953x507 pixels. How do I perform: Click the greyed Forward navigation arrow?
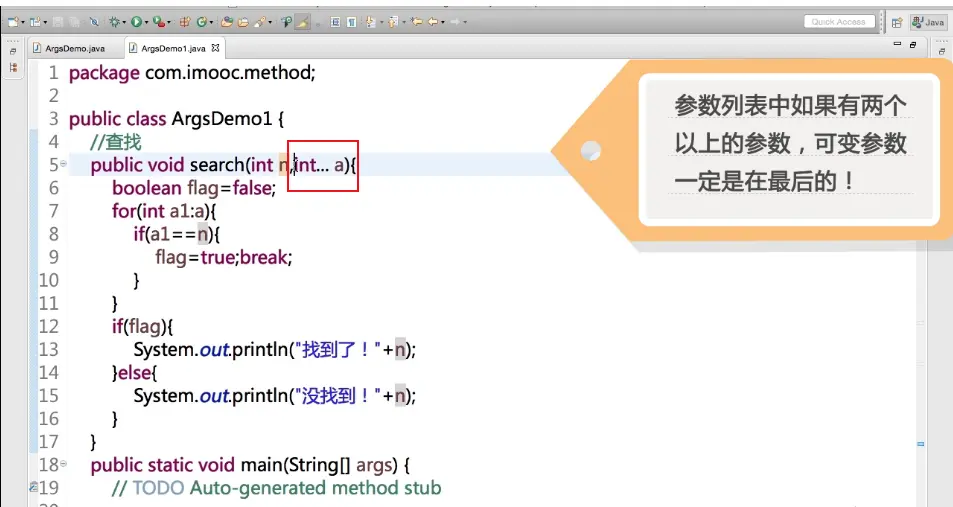[x=455, y=22]
